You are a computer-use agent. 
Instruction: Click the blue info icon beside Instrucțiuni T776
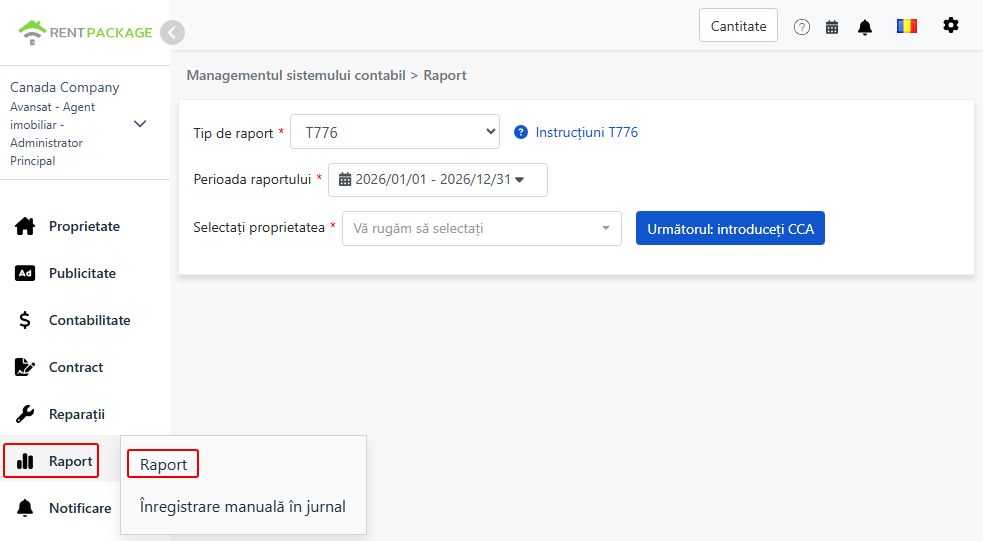[x=520, y=132]
